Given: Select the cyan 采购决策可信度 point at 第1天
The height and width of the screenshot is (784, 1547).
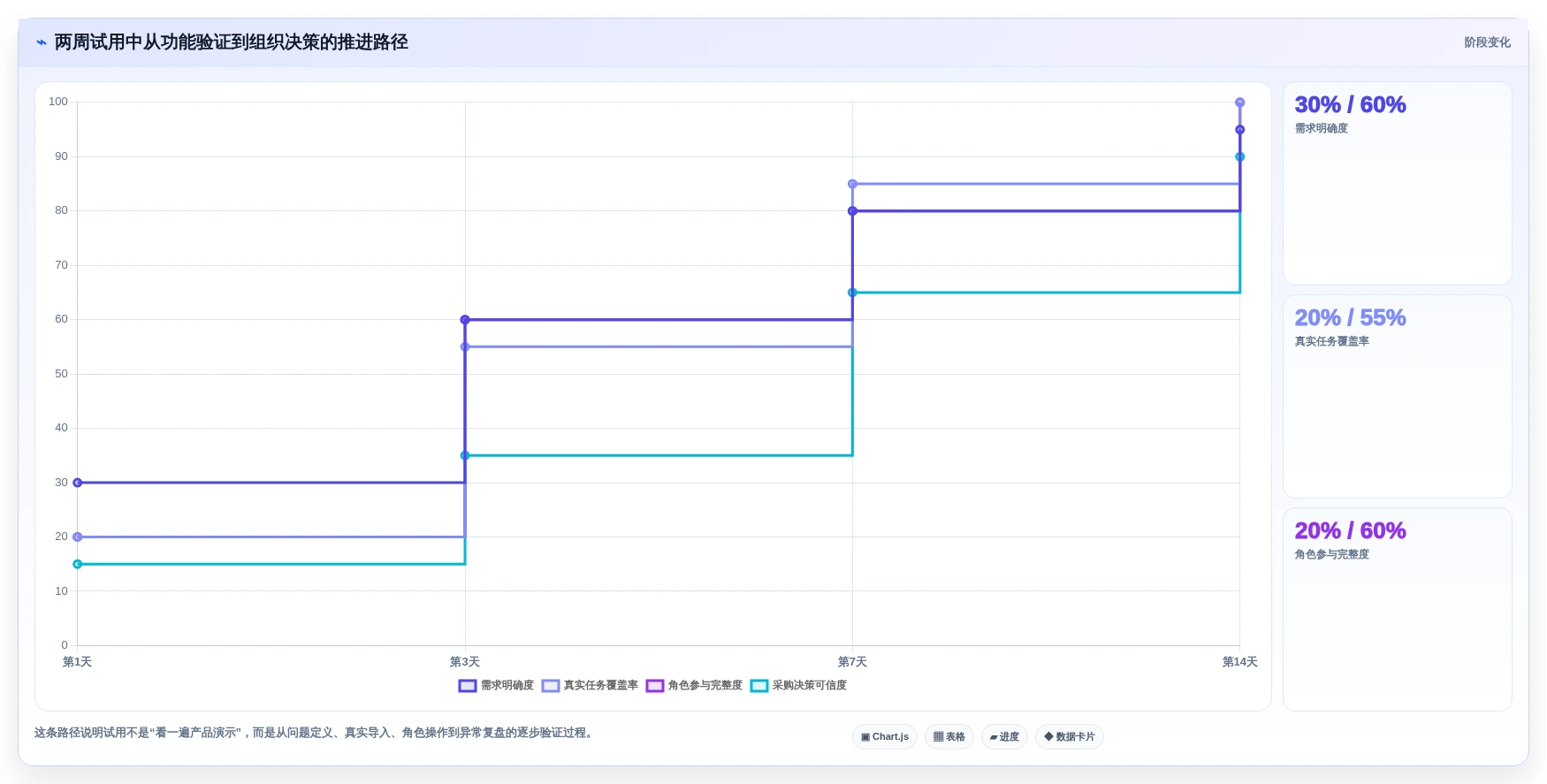Looking at the screenshot, I should click(x=78, y=564).
